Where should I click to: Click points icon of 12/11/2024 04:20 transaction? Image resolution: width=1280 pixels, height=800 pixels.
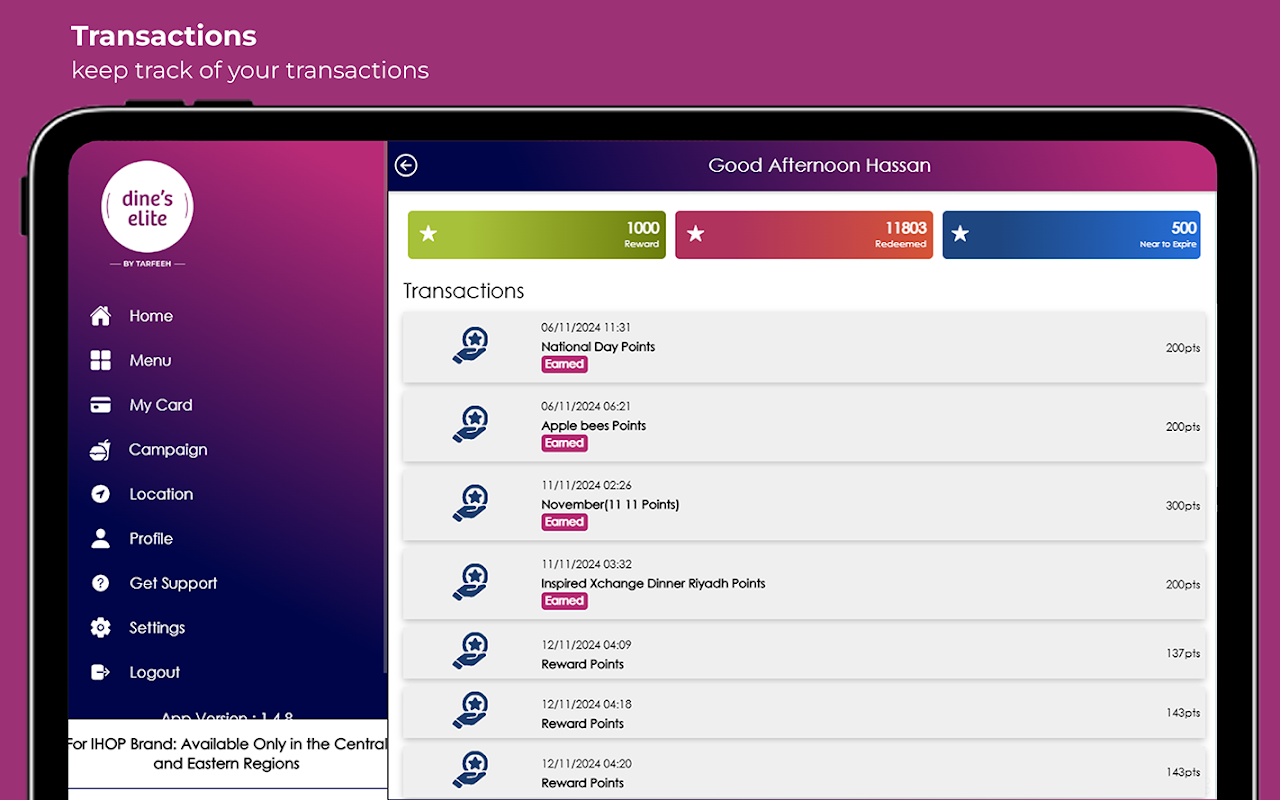pyautogui.click(x=471, y=771)
